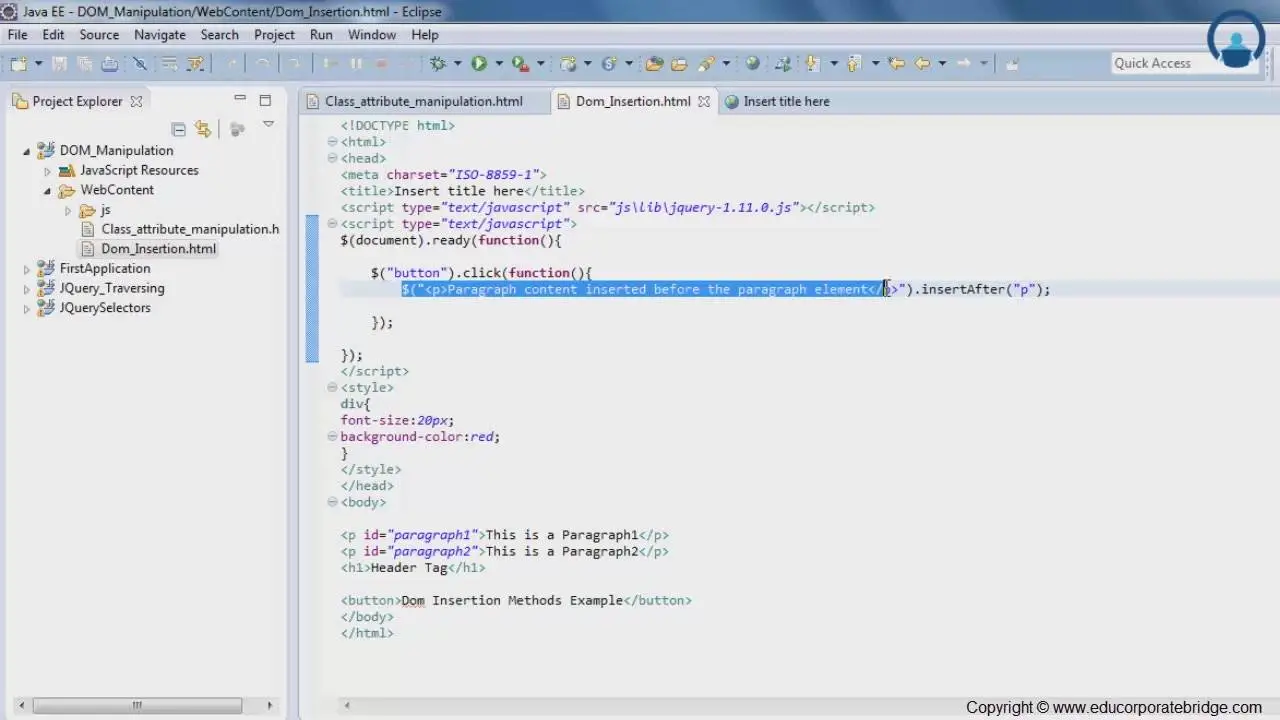Viewport: 1280px width, 720px height.
Task: Click insertAfter text in the code
Action: [x=962, y=289]
